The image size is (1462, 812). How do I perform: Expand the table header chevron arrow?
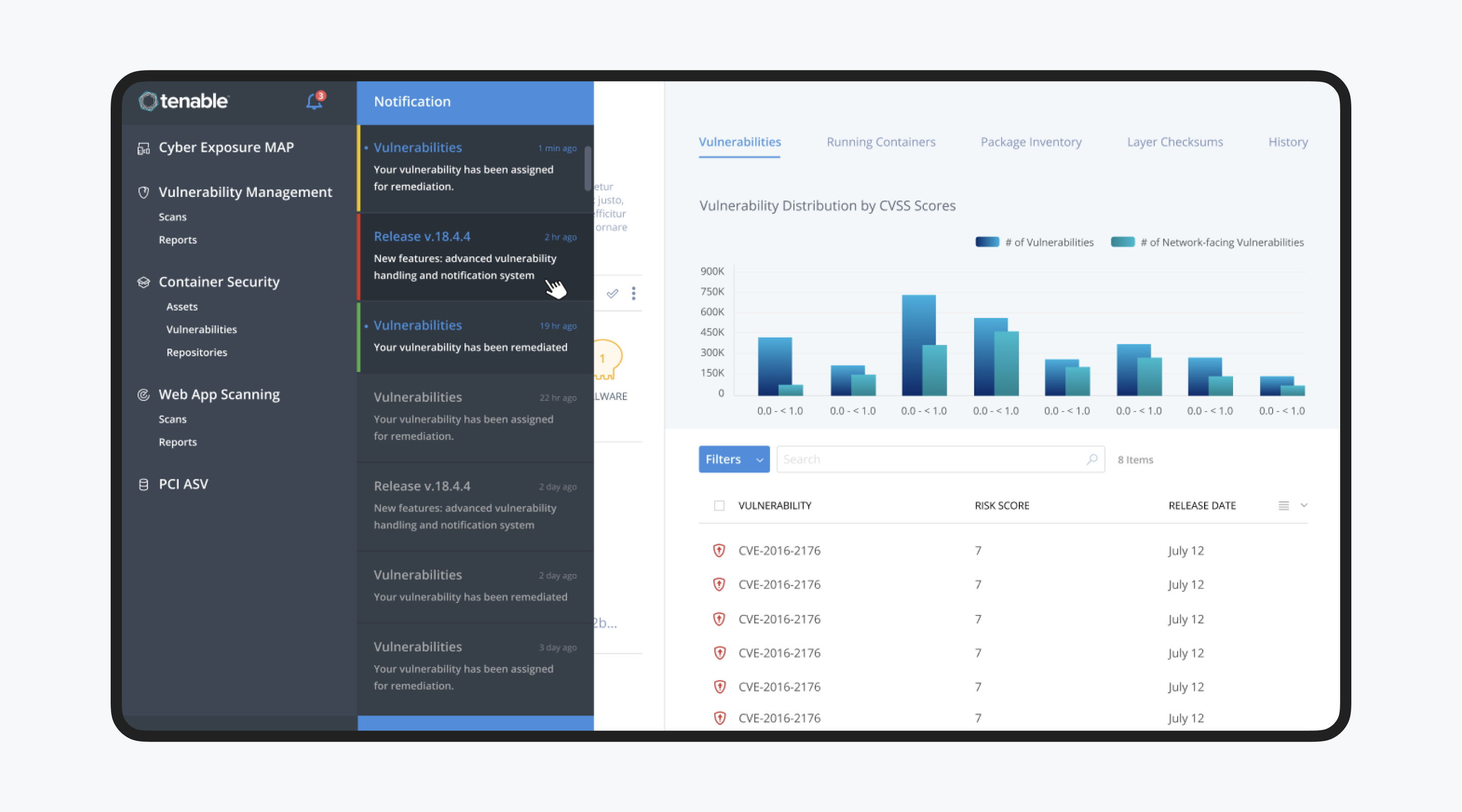click(x=1304, y=505)
